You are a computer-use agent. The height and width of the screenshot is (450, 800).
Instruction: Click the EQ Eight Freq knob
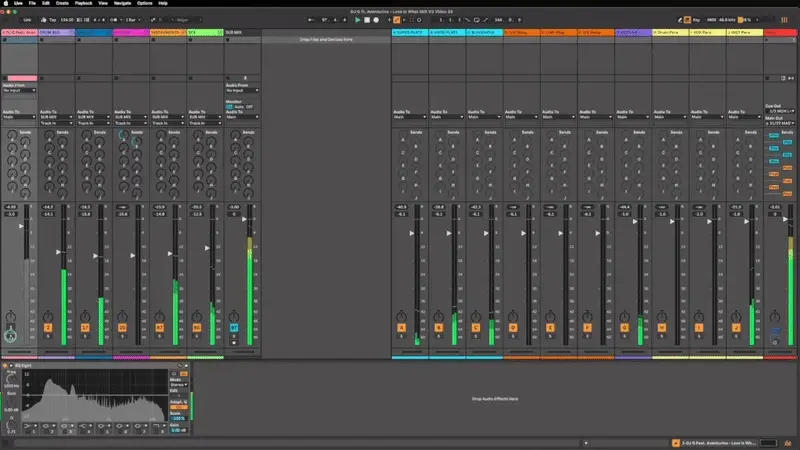pos(11,379)
